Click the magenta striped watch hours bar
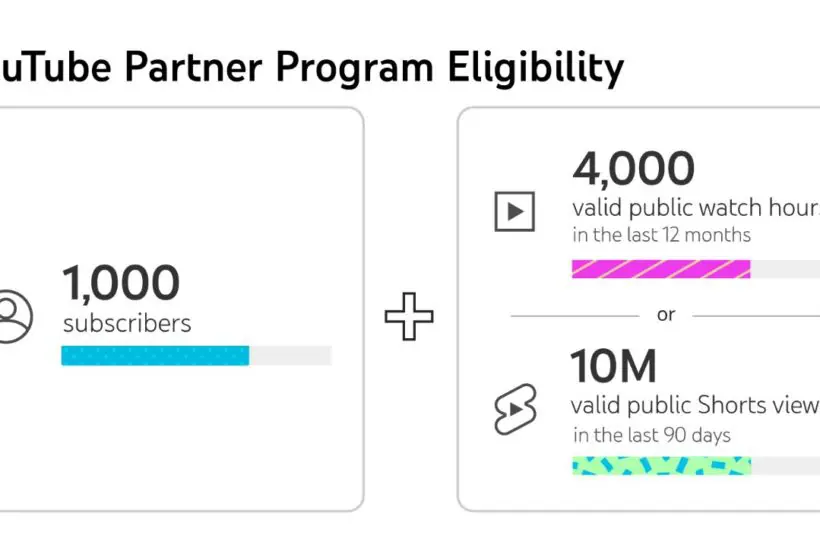The width and height of the screenshot is (820, 548). click(x=661, y=269)
